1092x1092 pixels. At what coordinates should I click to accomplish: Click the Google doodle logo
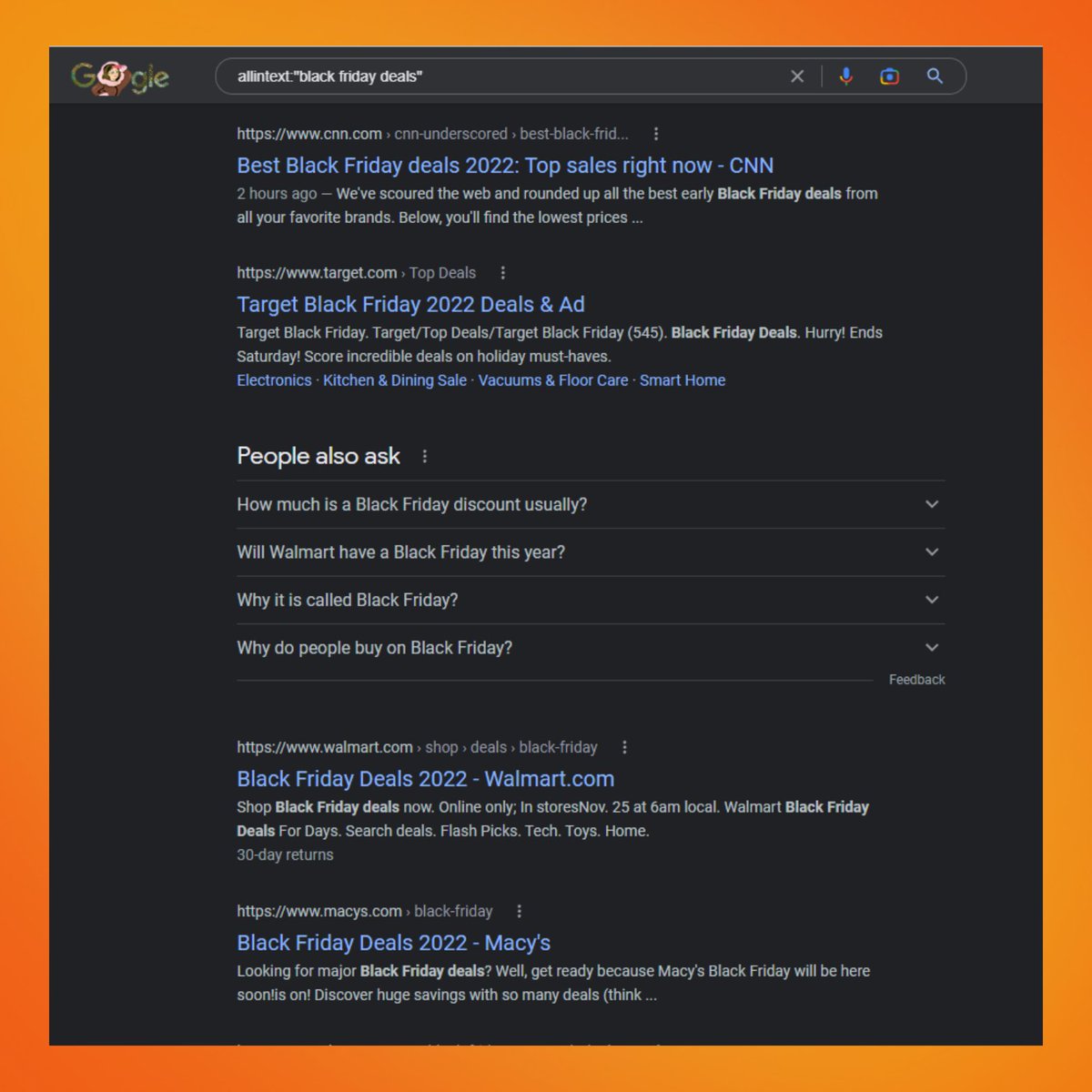120,77
